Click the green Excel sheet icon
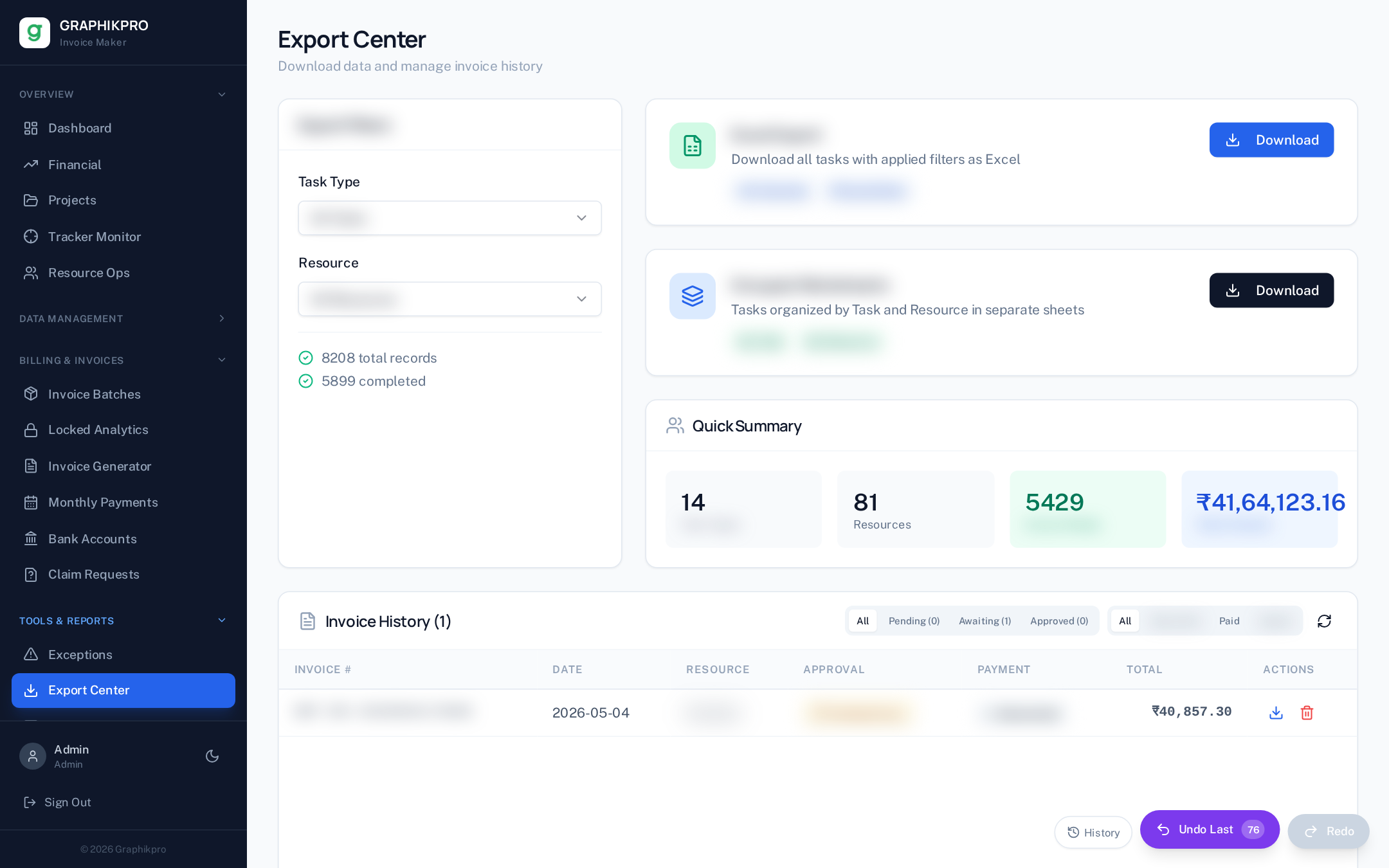Viewport: 1389px width, 868px height. click(x=693, y=146)
